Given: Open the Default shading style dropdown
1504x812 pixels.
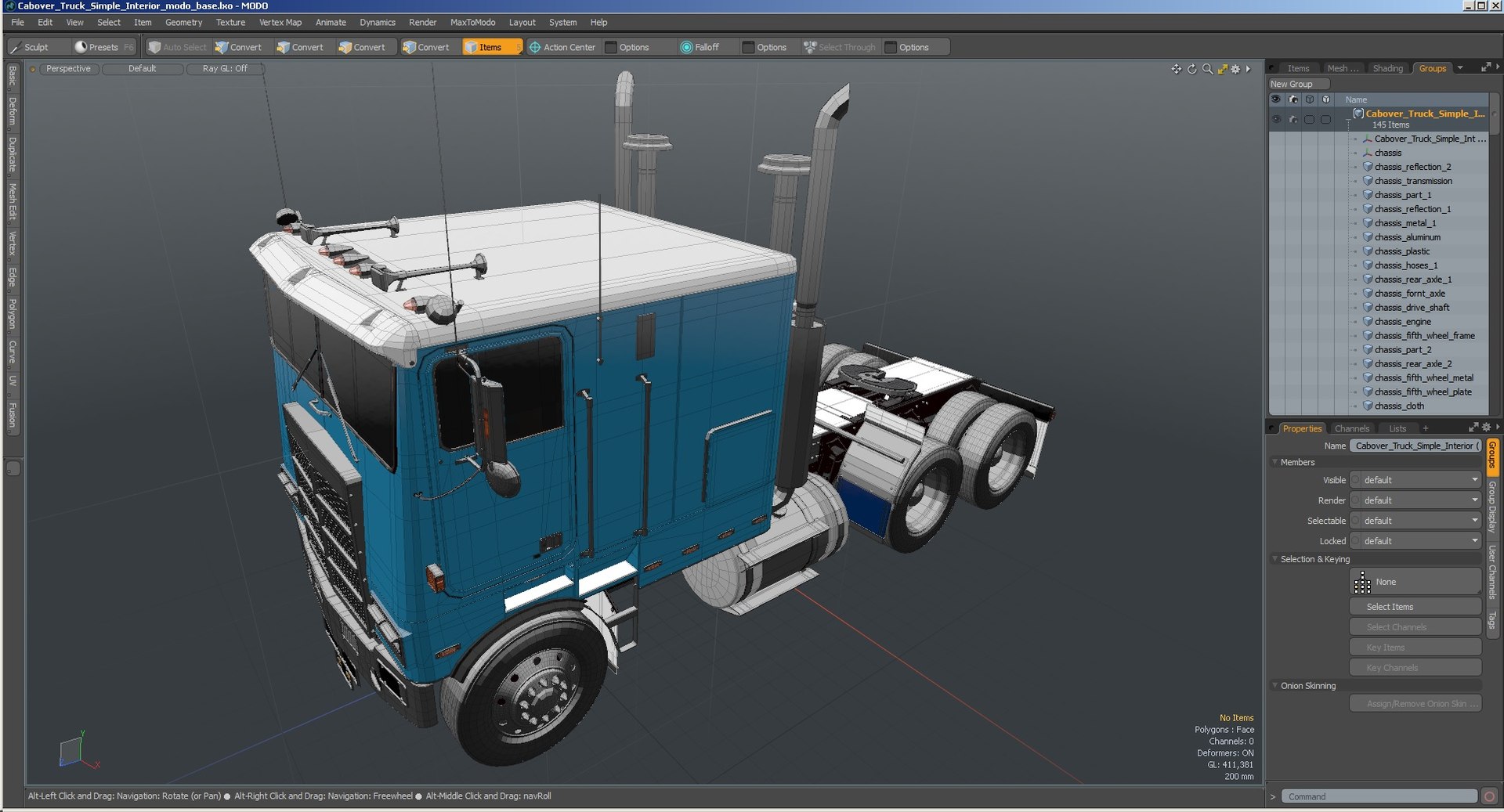Looking at the screenshot, I should [x=143, y=69].
